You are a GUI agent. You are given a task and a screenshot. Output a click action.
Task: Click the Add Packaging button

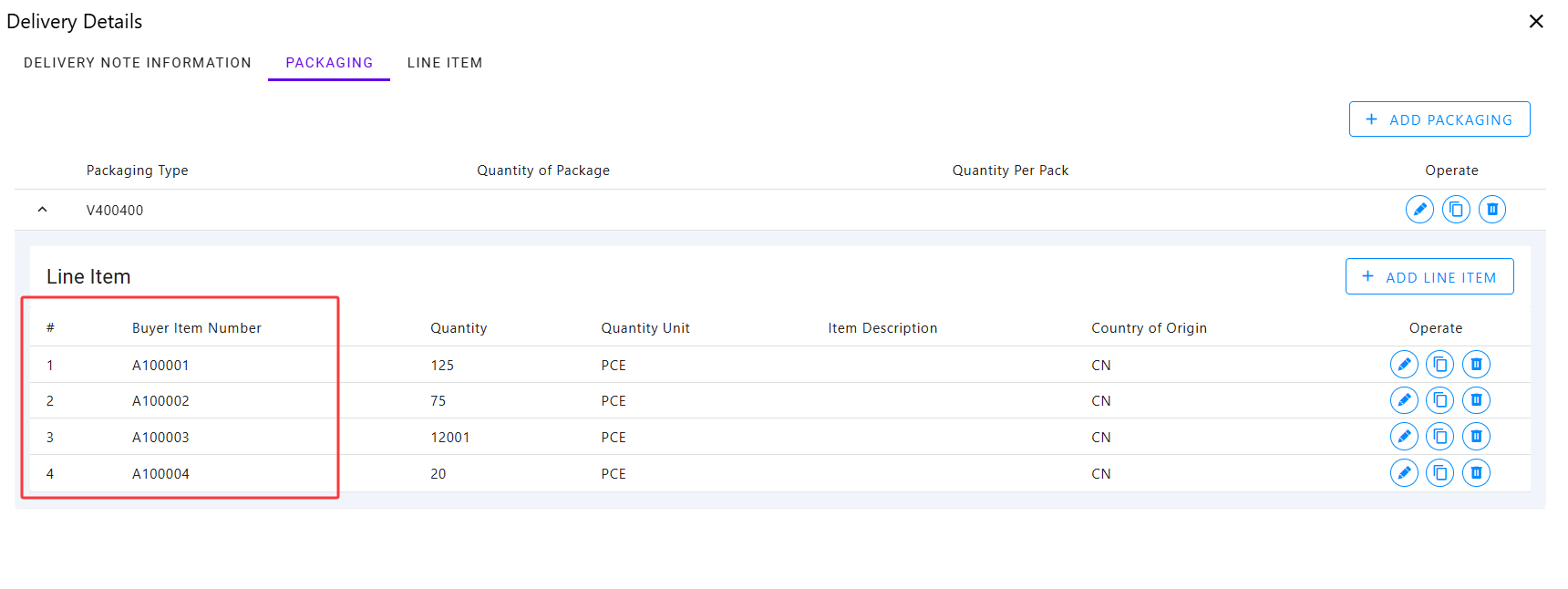[x=1439, y=119]
